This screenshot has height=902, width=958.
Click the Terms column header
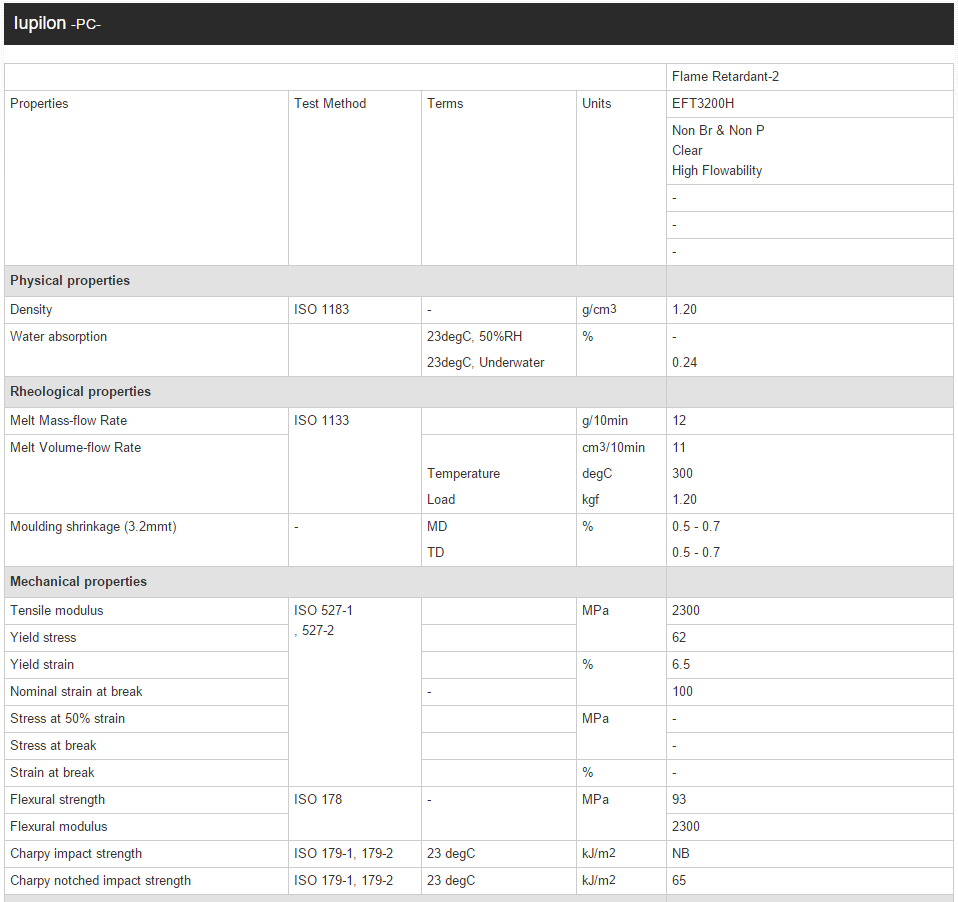point(445,103)
